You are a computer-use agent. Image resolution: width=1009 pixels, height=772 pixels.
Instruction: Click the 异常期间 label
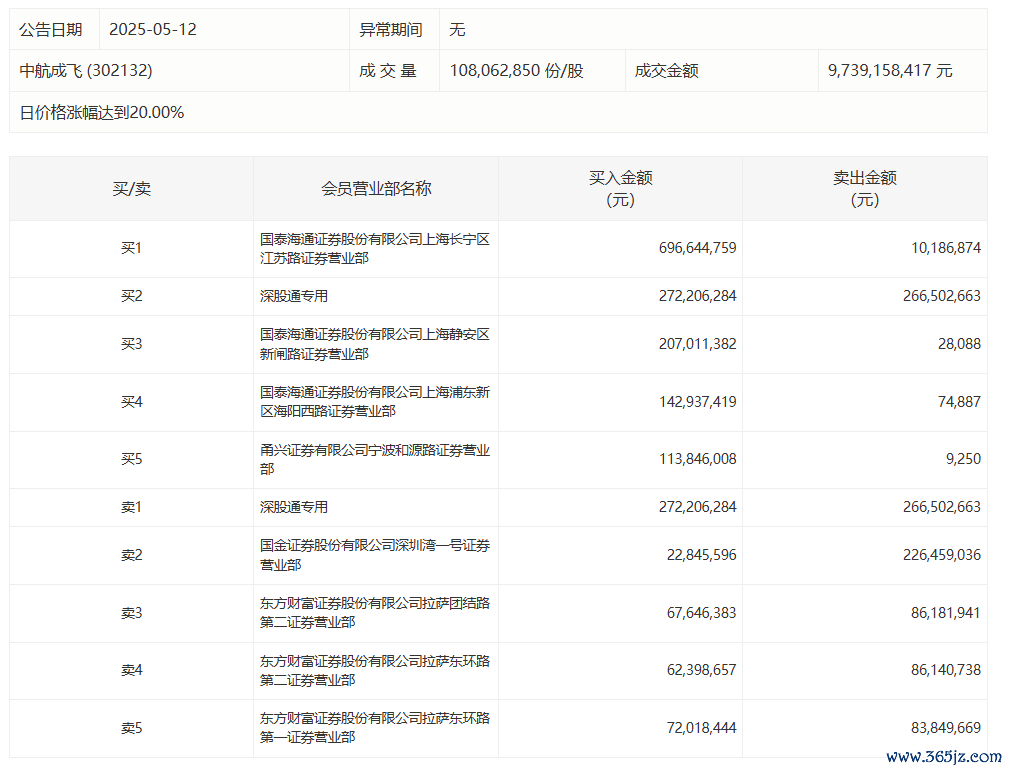pos(391,30)
